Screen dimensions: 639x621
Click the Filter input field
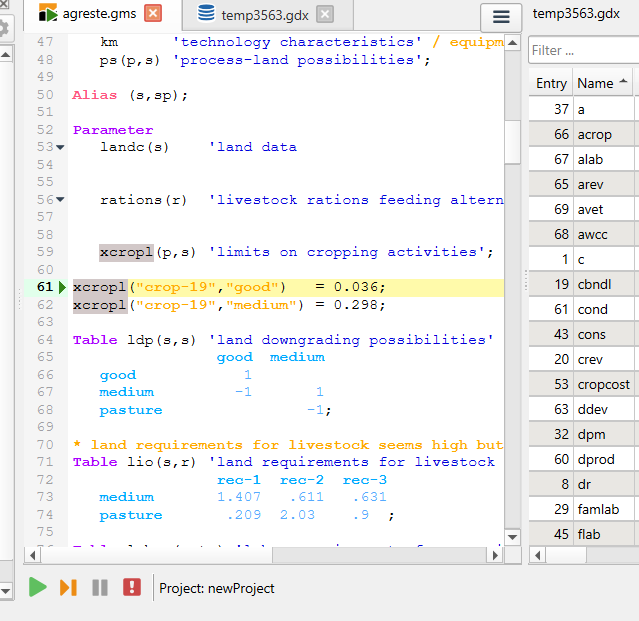[x=583, y=50]
